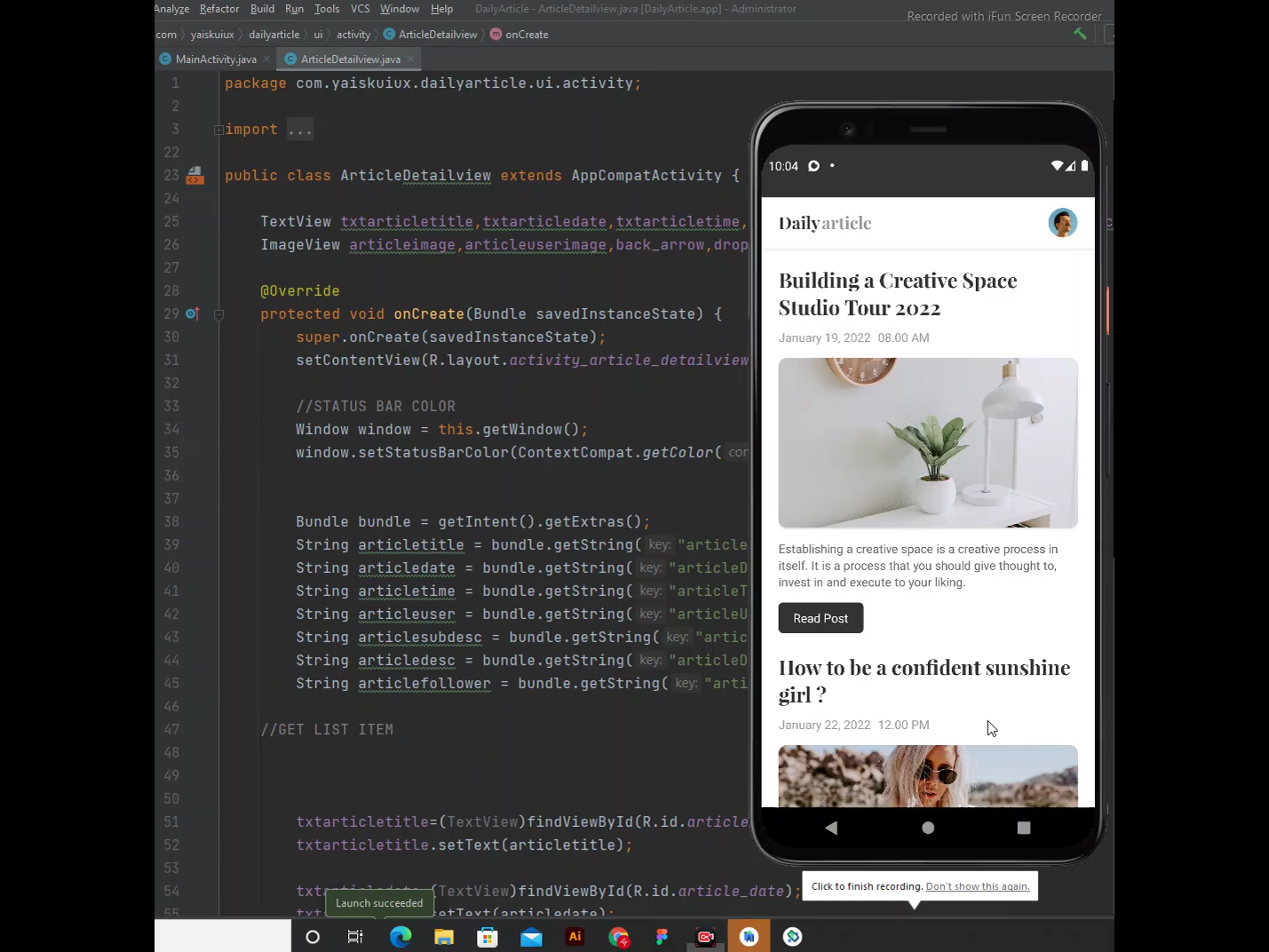Open Figma from the taskbar
This screenshot has width=1269, height=952.
(662, 936)
